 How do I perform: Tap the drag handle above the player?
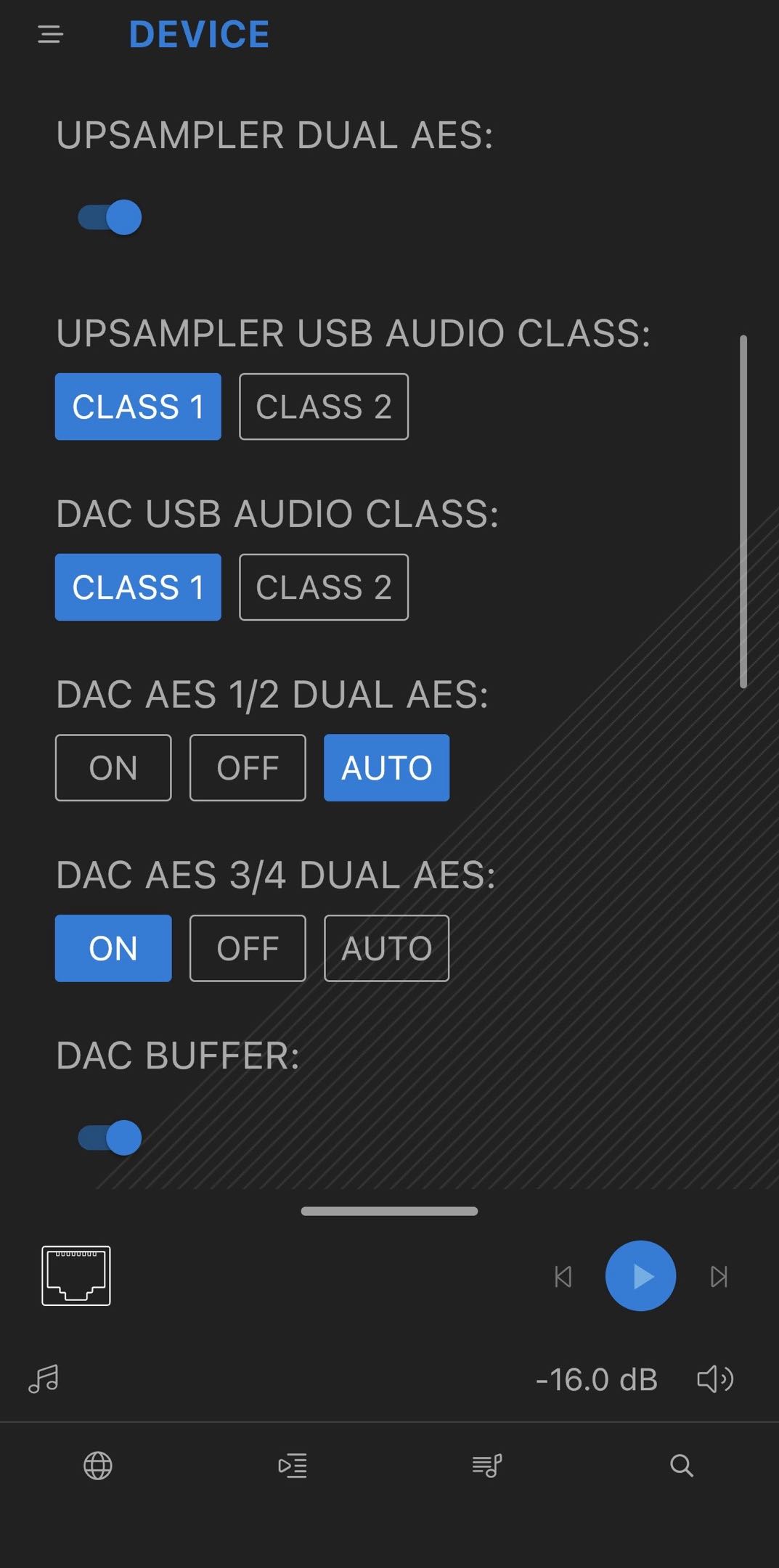pyautogui.click(x=389, y=1211)
